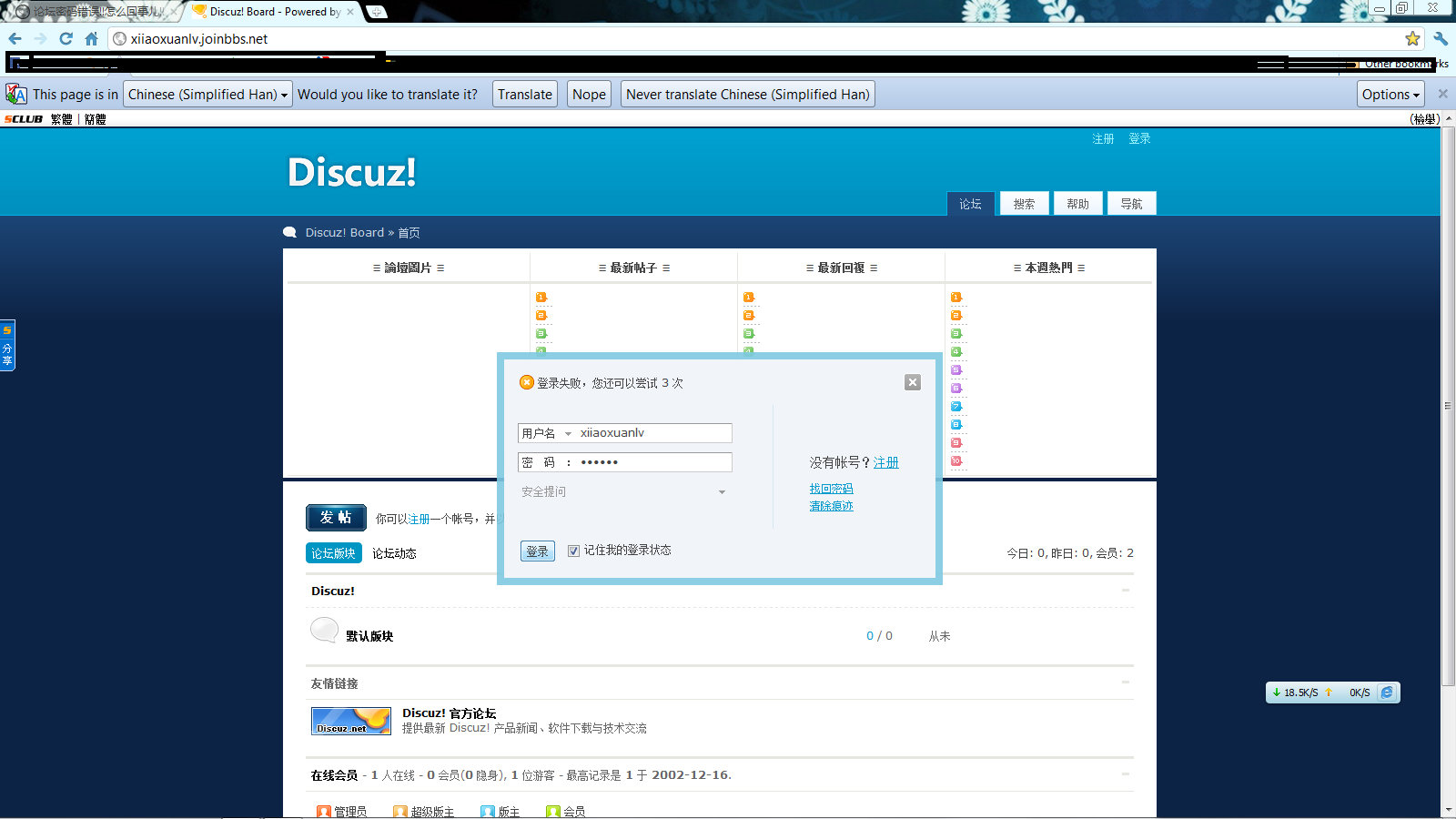The width and height of the screenshot is (1456, 819).
Task: Click rank 9 icon under 本週熱門
Action: pyautogui.click(x=956, y=443)
